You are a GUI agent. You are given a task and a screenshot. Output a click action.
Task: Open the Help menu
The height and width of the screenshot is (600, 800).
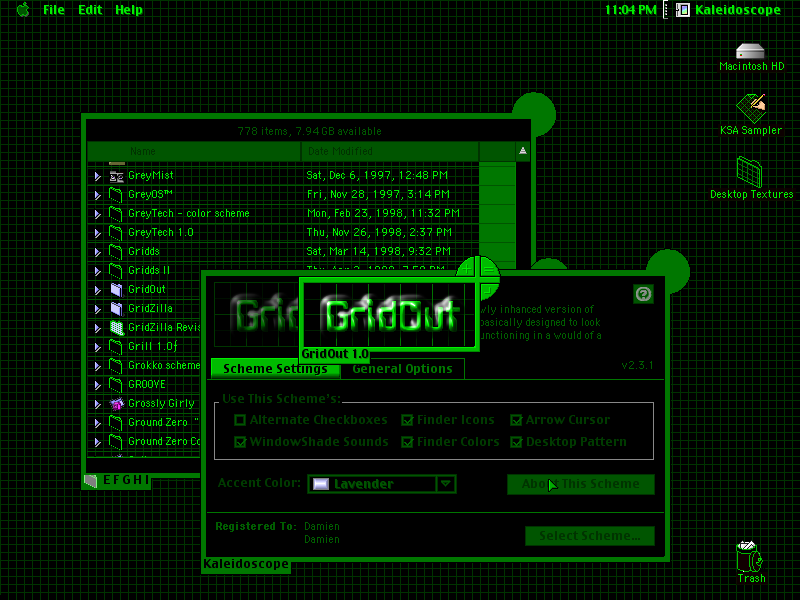tap(129, 10)
